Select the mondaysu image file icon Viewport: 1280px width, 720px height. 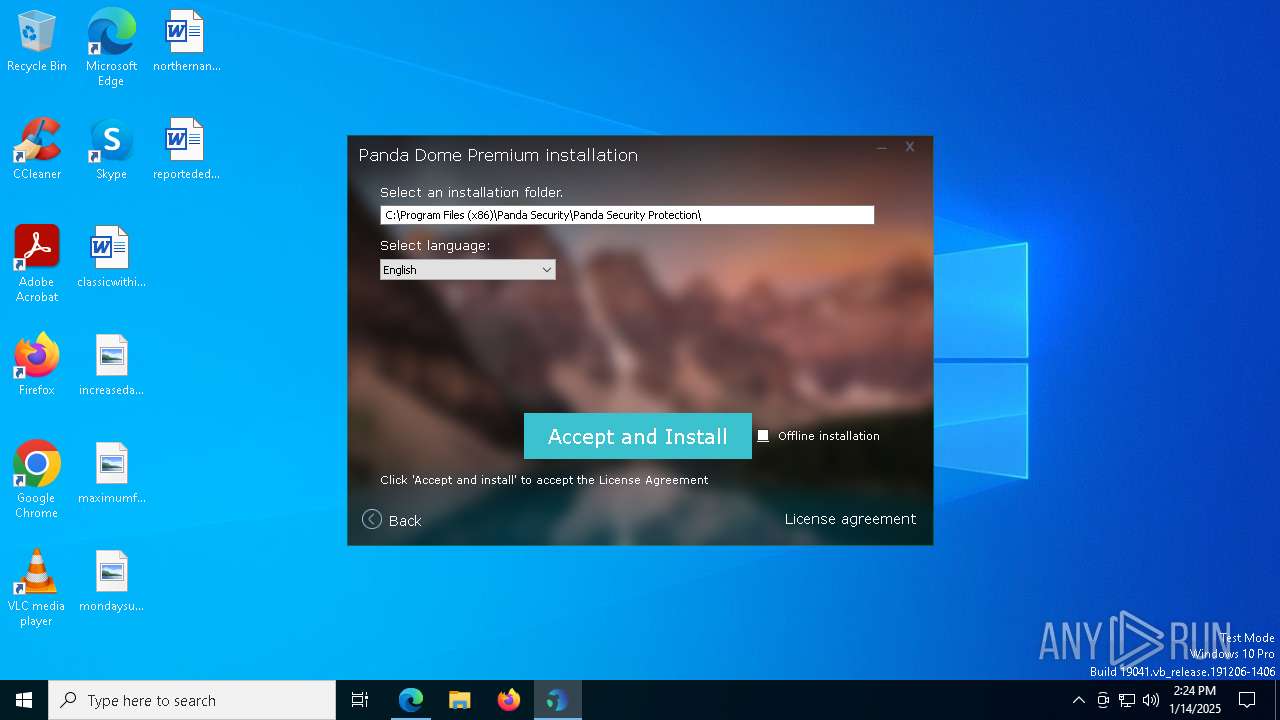[x=111, y=582]
